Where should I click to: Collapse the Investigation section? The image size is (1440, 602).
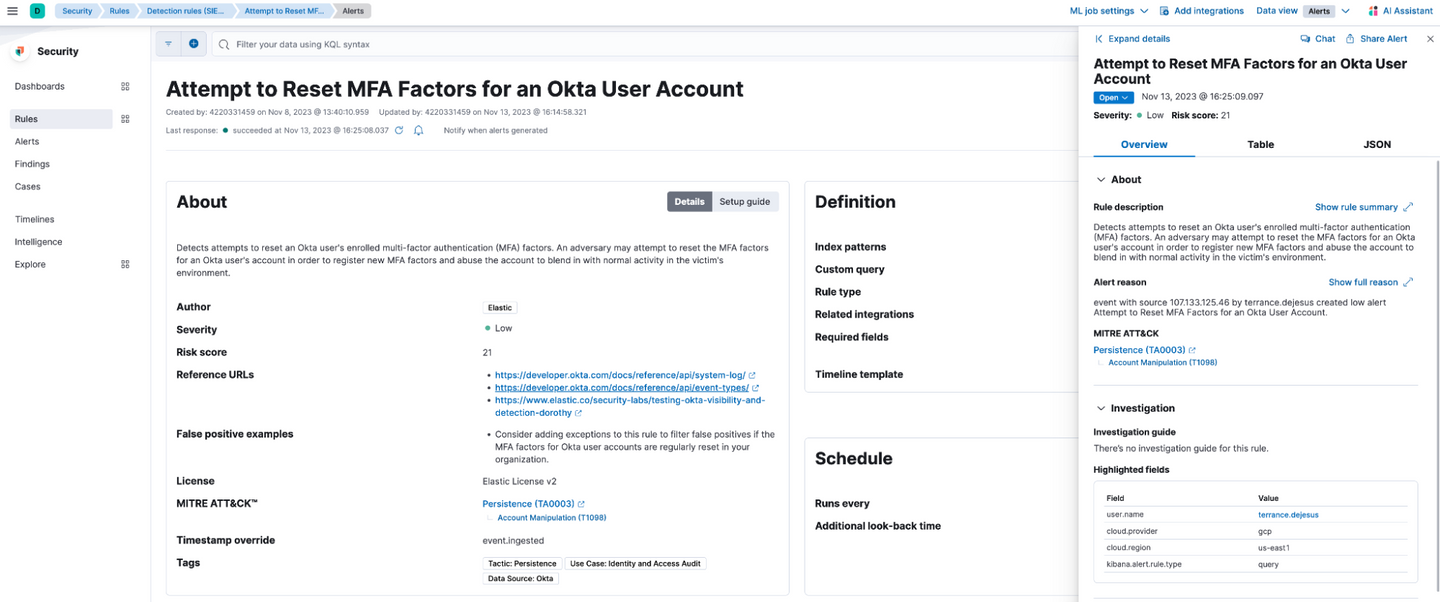pos(1101,408)
